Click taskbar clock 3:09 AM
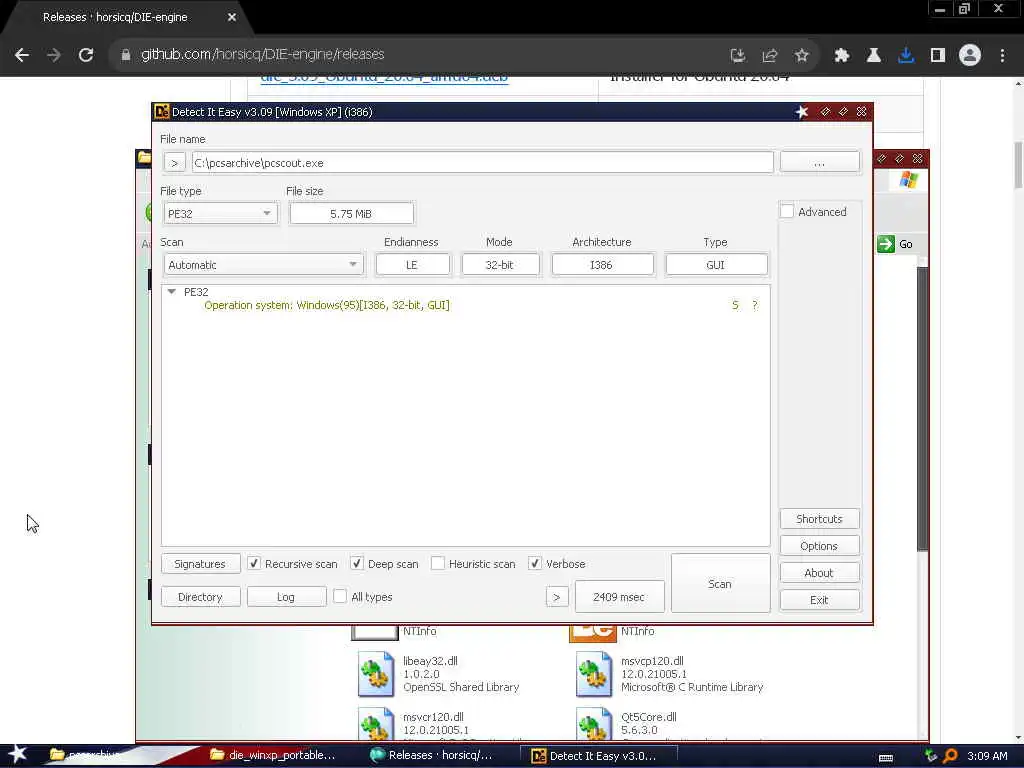The height and width of the screenshot is (768, 1024). click(x=987, y=756)
